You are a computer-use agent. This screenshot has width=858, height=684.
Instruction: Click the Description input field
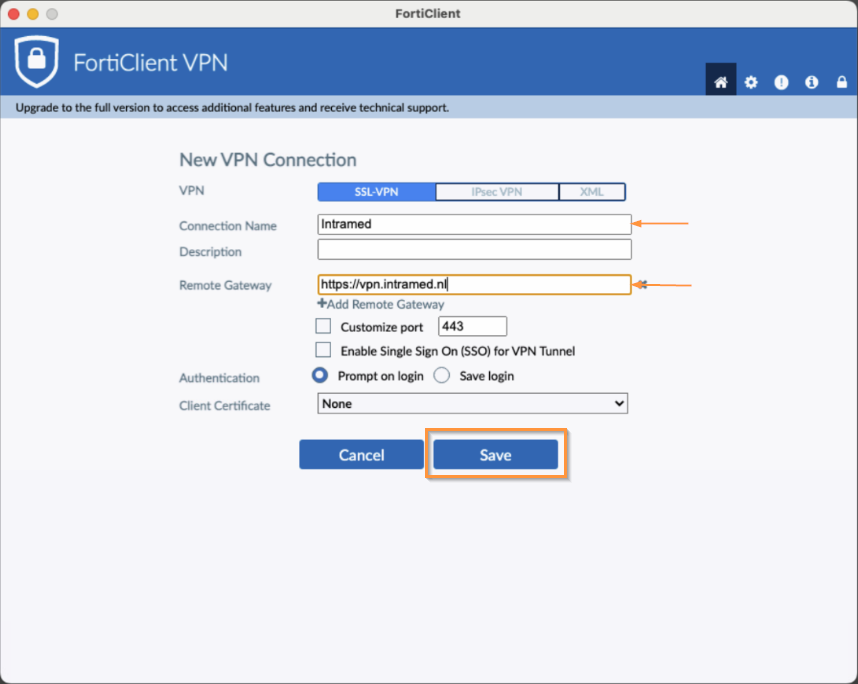point(474,250)
